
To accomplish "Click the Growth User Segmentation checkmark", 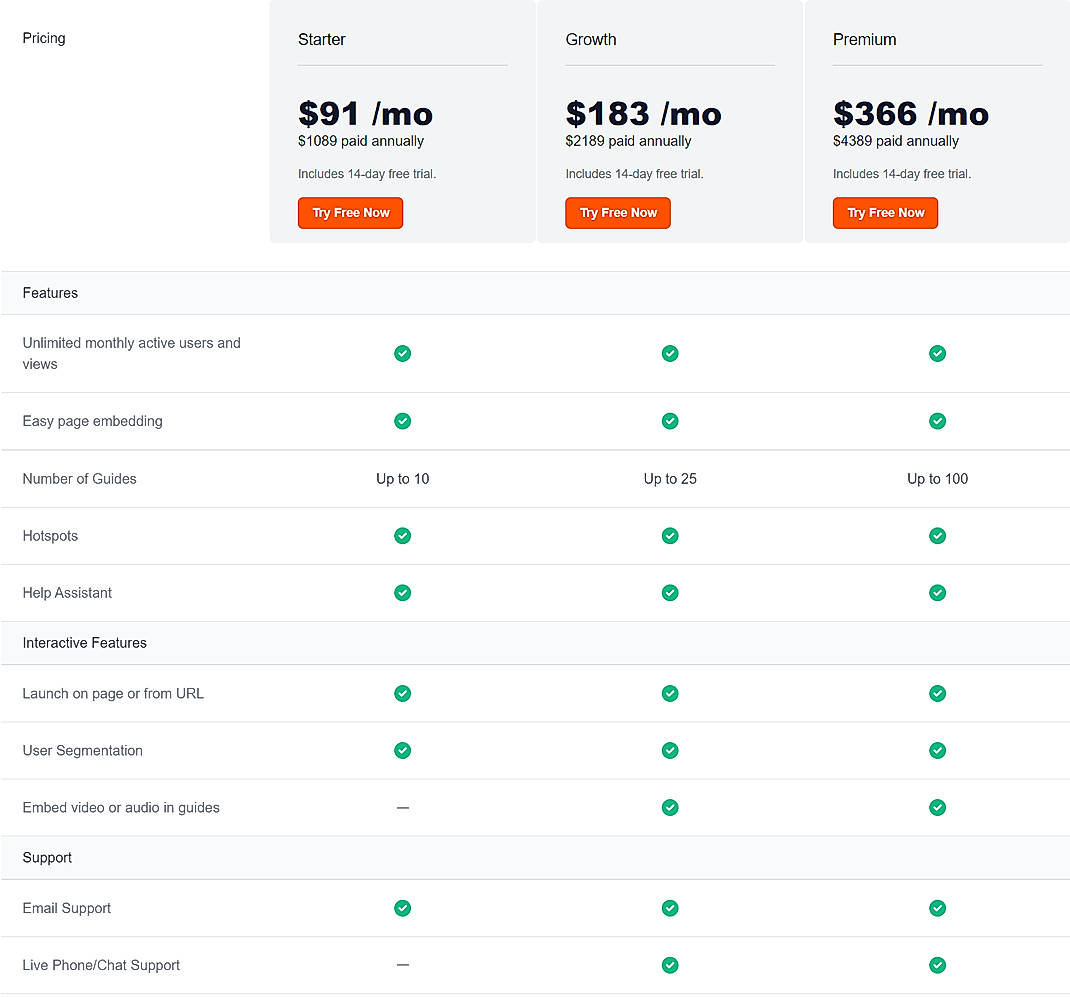I will [x=670, y=750].
